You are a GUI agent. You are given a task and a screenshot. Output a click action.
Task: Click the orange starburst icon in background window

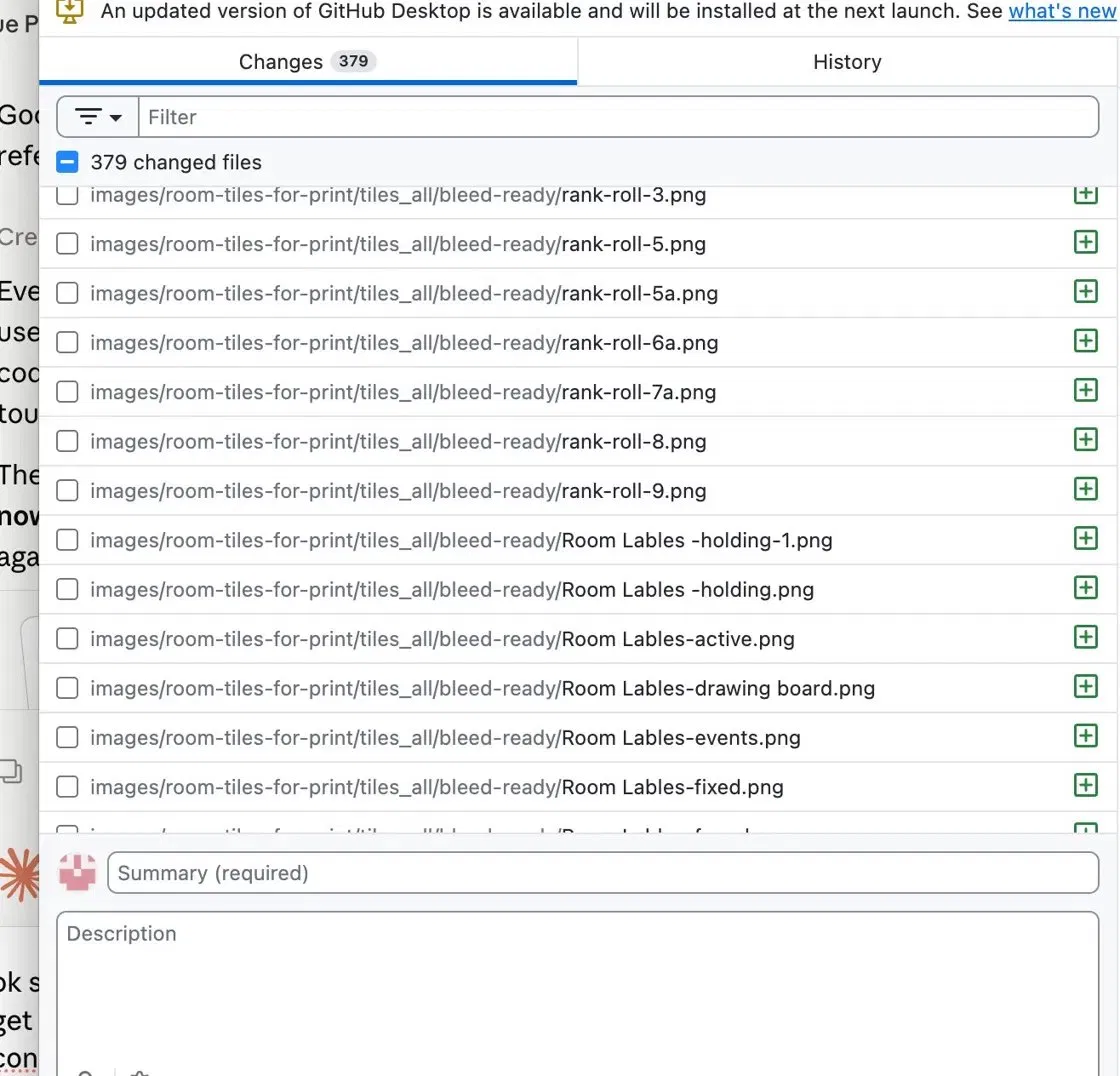pyautogui.click(x=20, y=874)
